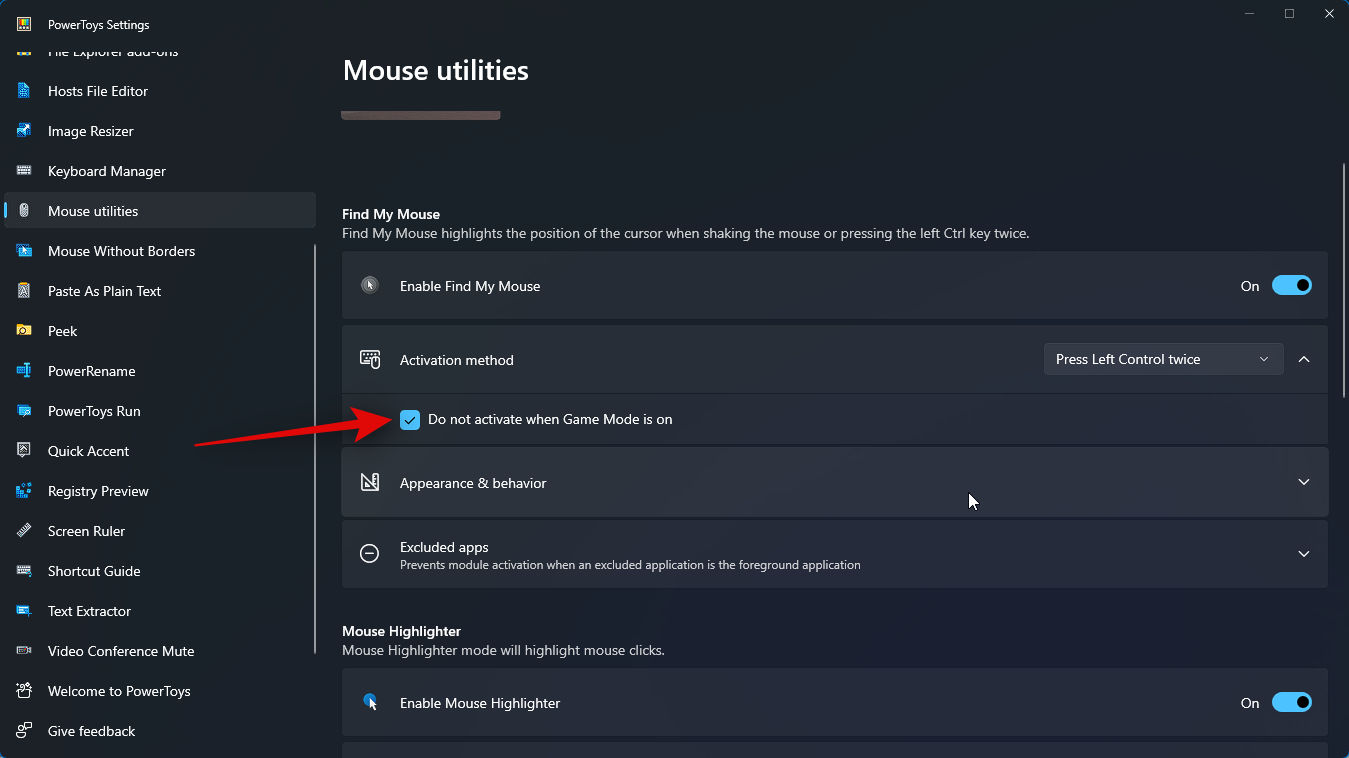The image size is (1349, 758).
Task: Click the Find My Mouse section heading
Action: 391,214
